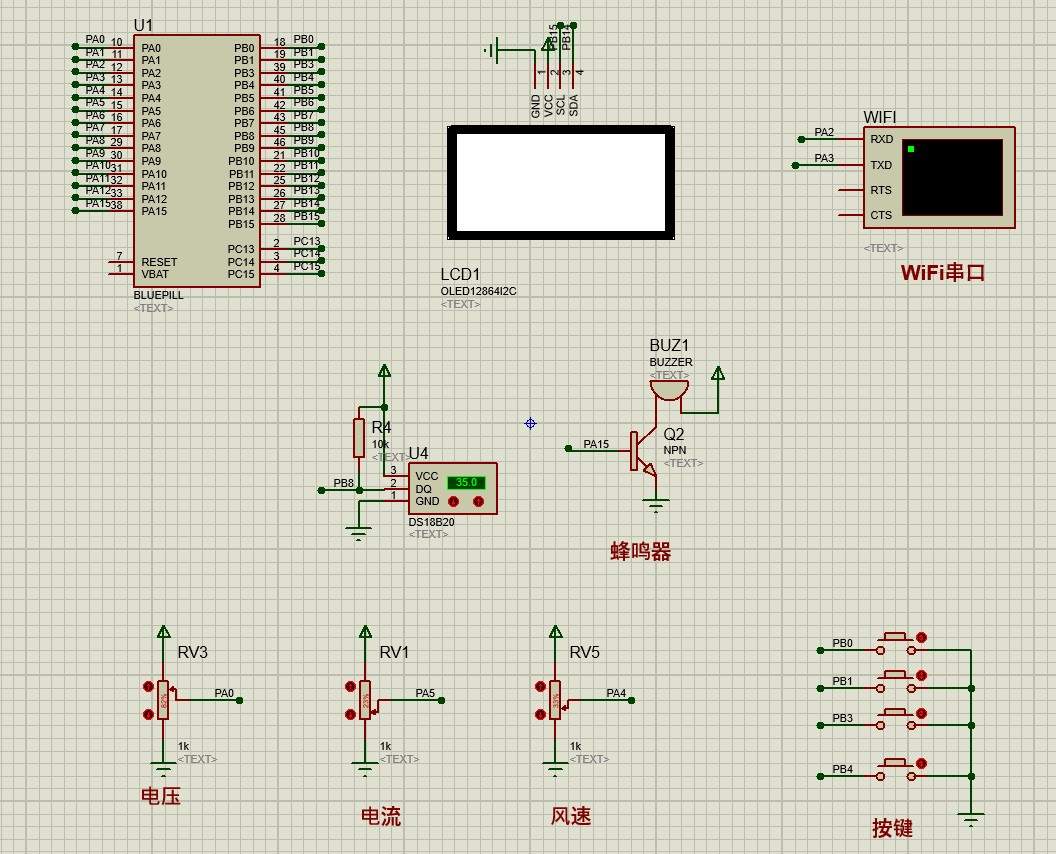Click lower red adjust button of RV1

350,715
